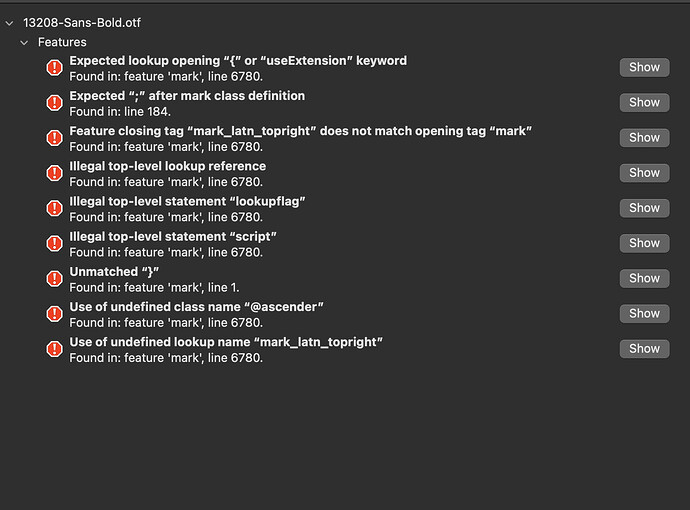
Task: Click error icon beside undefined class "@ascender"
Action: [54, 314]
